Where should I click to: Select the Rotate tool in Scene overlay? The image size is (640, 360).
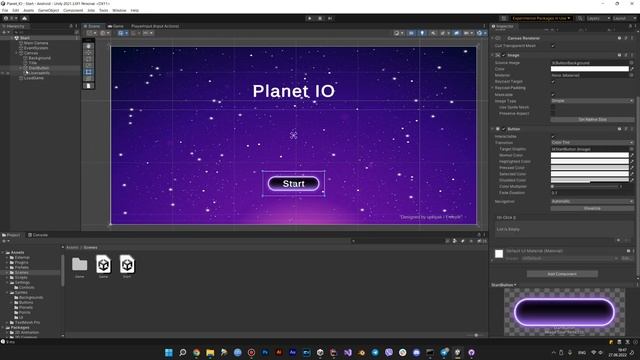tap(89, 59)
